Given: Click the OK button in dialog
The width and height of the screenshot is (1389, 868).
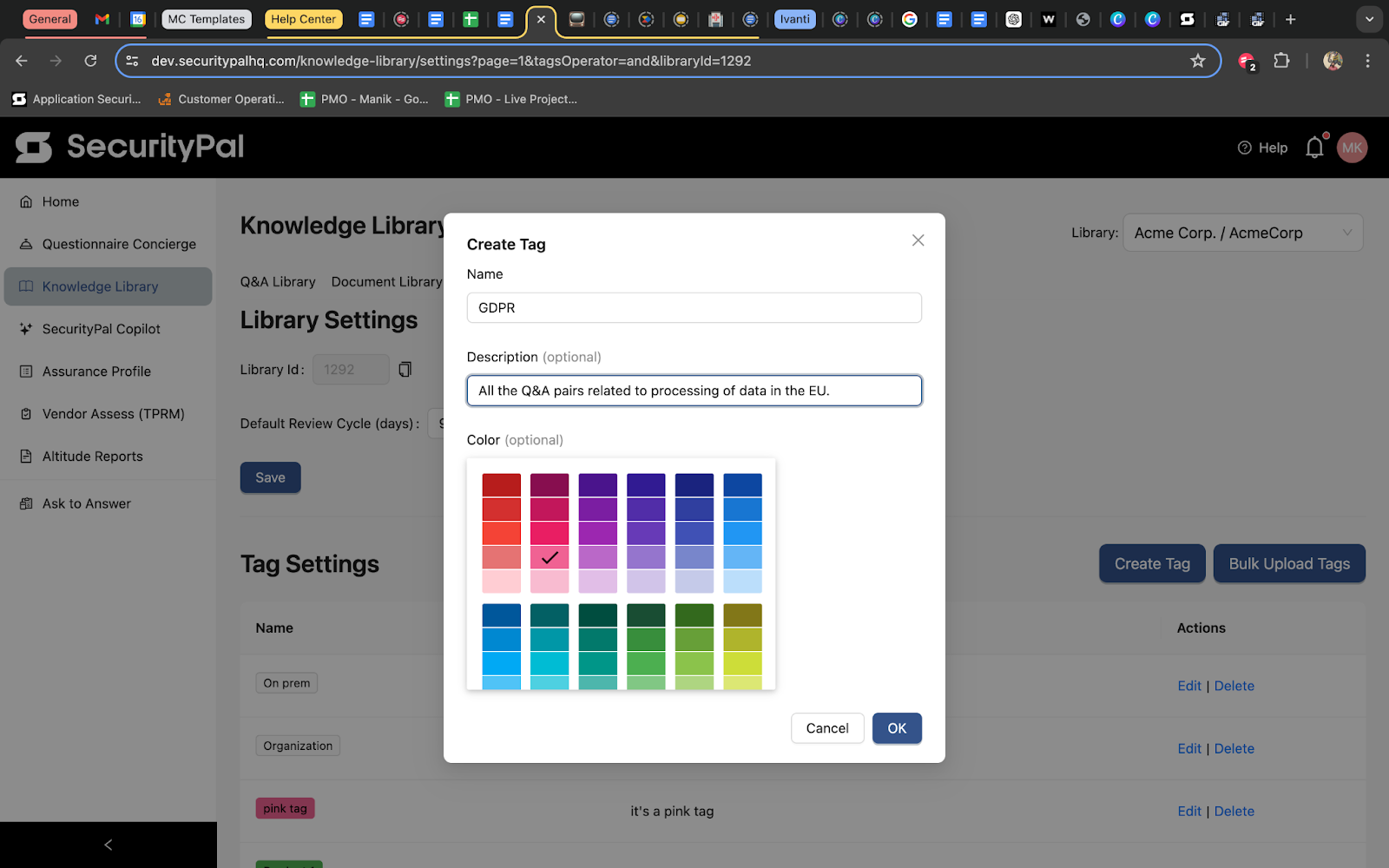Looking at the screenshot, I should 897,728.
